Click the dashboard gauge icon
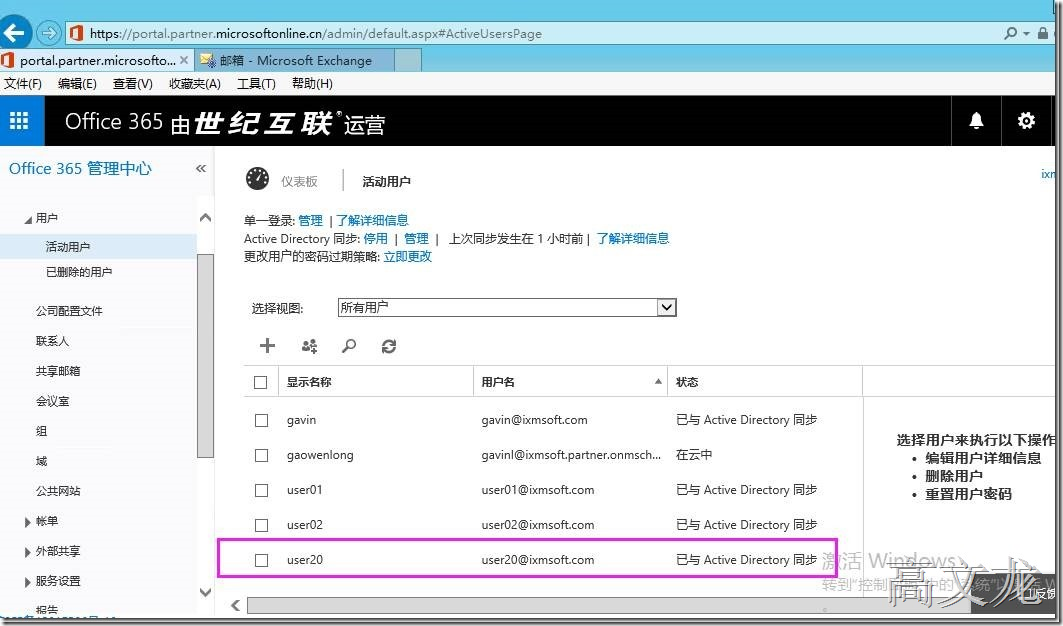The height and width of the screenshot is (626, 1063). click(x=258, y=179)
